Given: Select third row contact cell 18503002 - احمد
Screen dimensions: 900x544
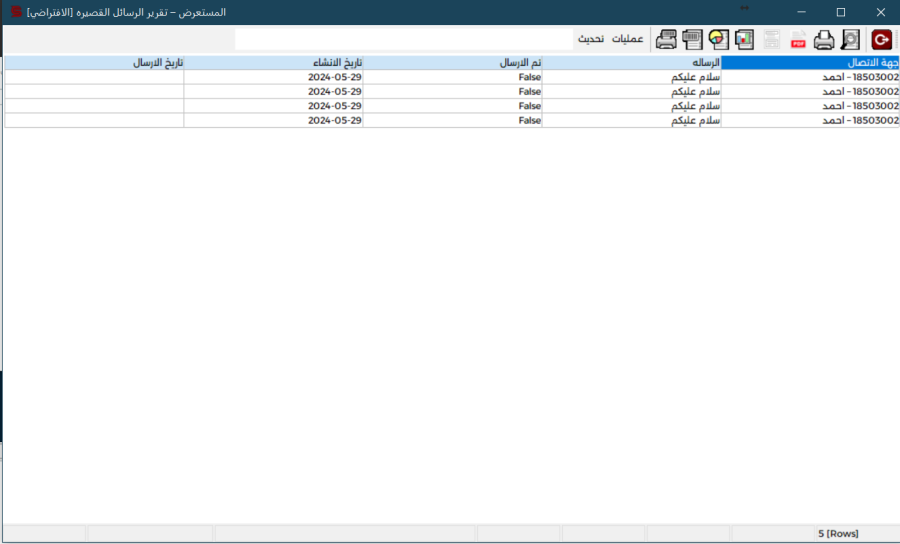Looking at the screenshot, I should click(x=810, y=106).
